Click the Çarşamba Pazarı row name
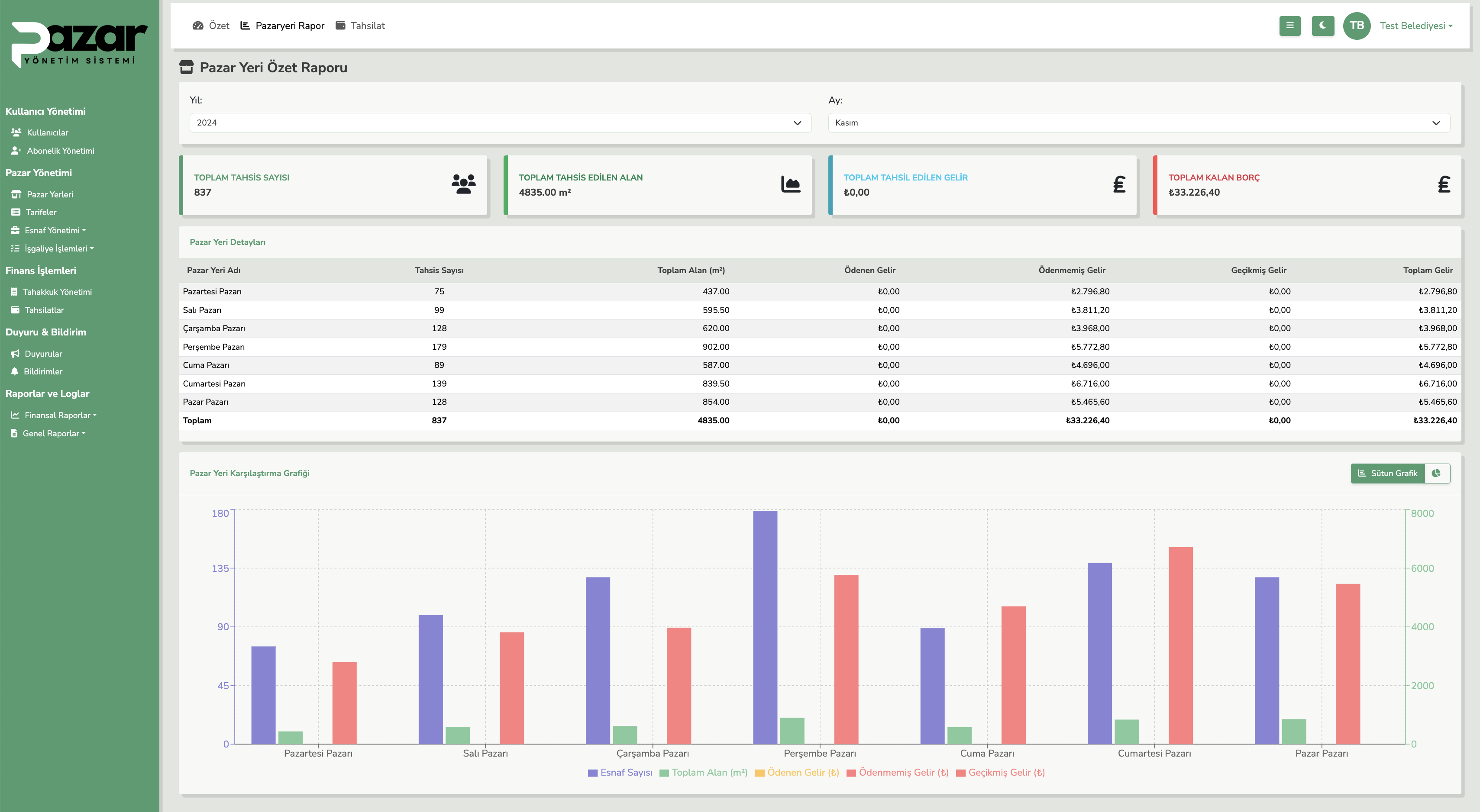Viewport: 1480px width, 812px height. point(214,329)
